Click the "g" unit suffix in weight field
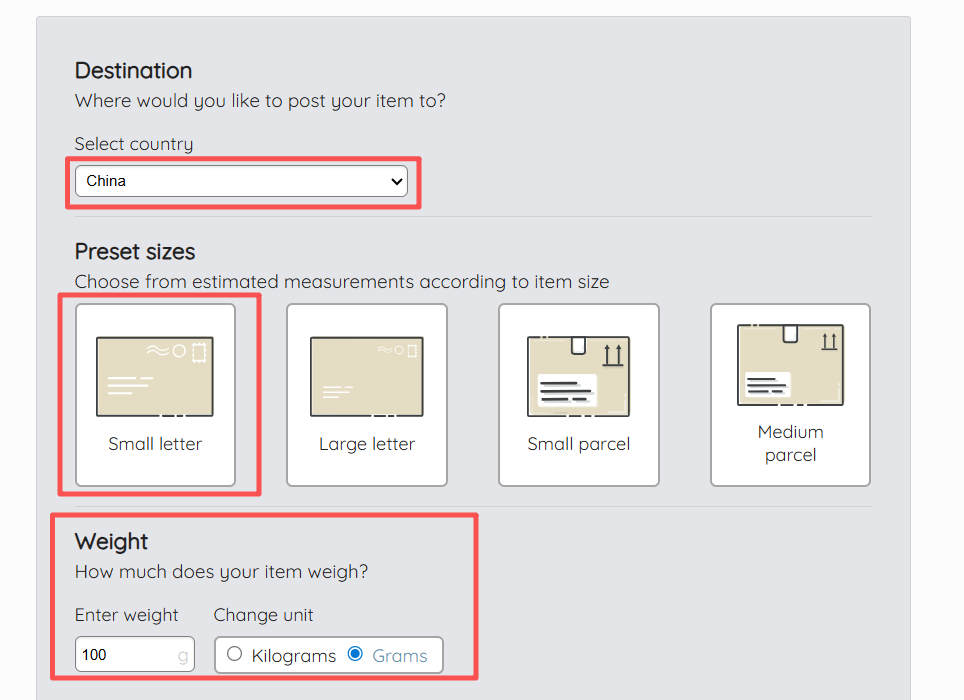The height and width of the screenshot is (700, 964). coord(182,655)
